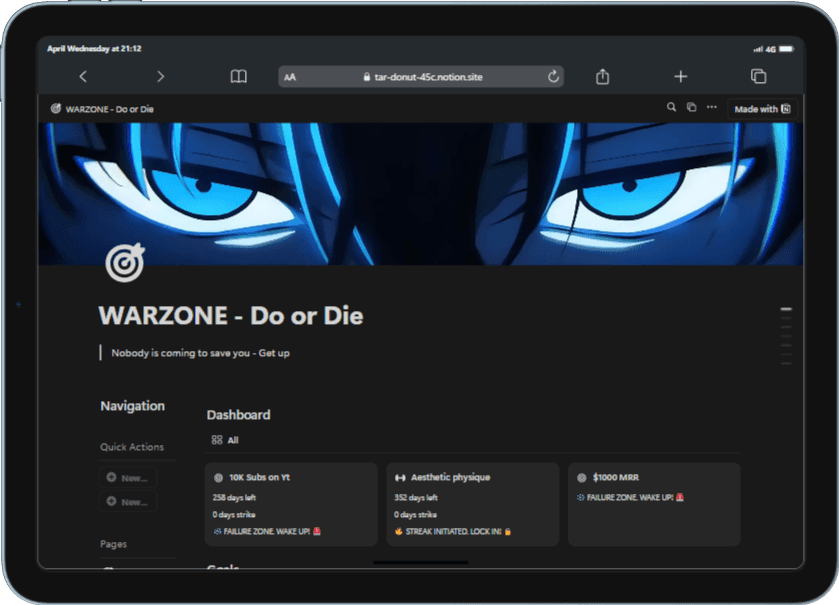
Task: Open Safari bookmarks book icon
Action: [239, 76]
